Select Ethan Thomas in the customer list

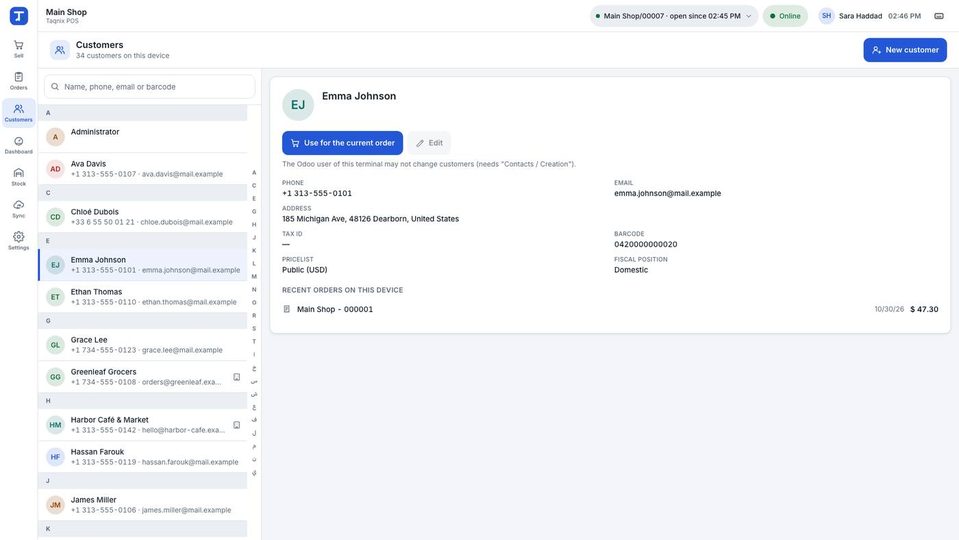[143, 297]
